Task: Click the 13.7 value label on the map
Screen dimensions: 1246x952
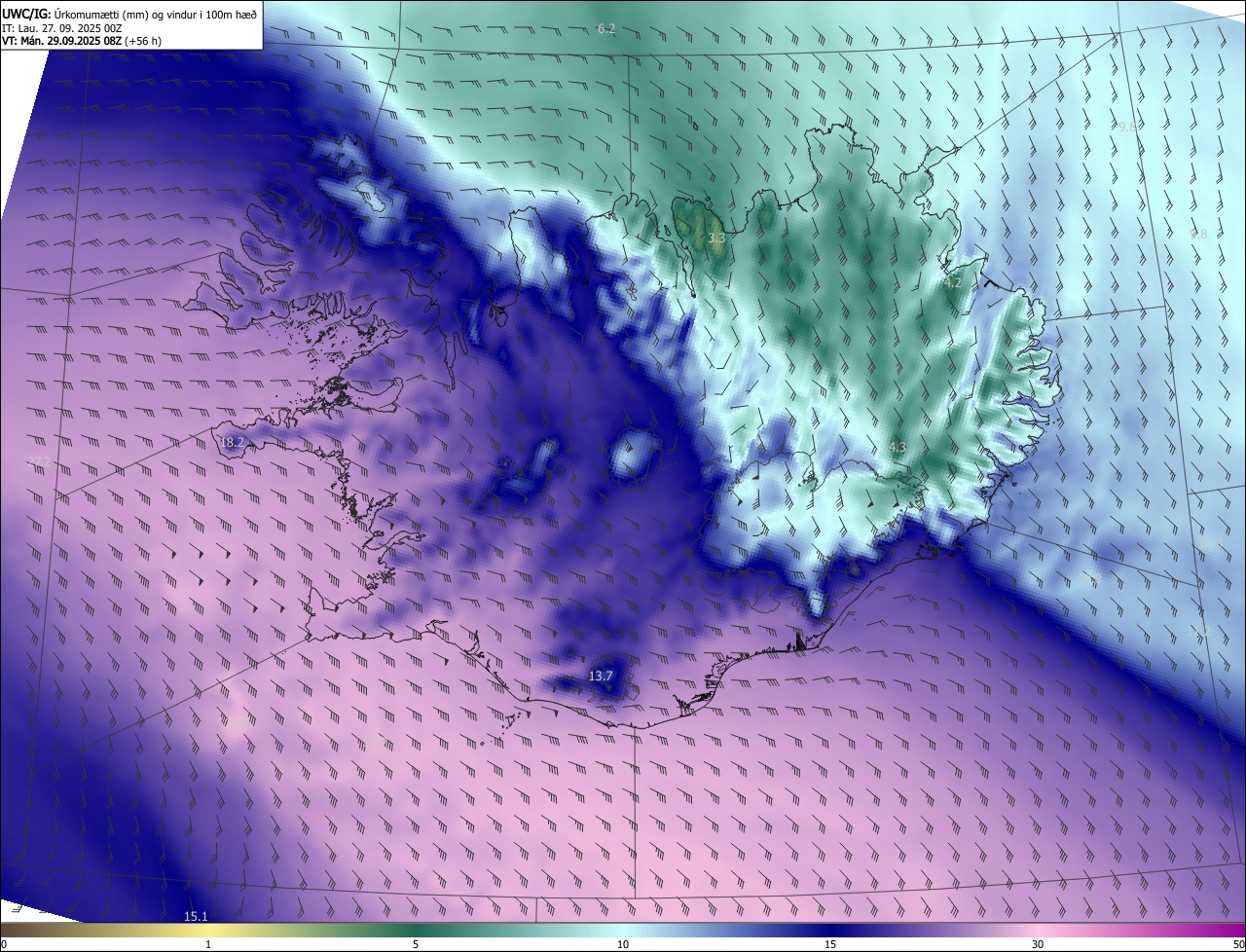Action: [601, 676]
